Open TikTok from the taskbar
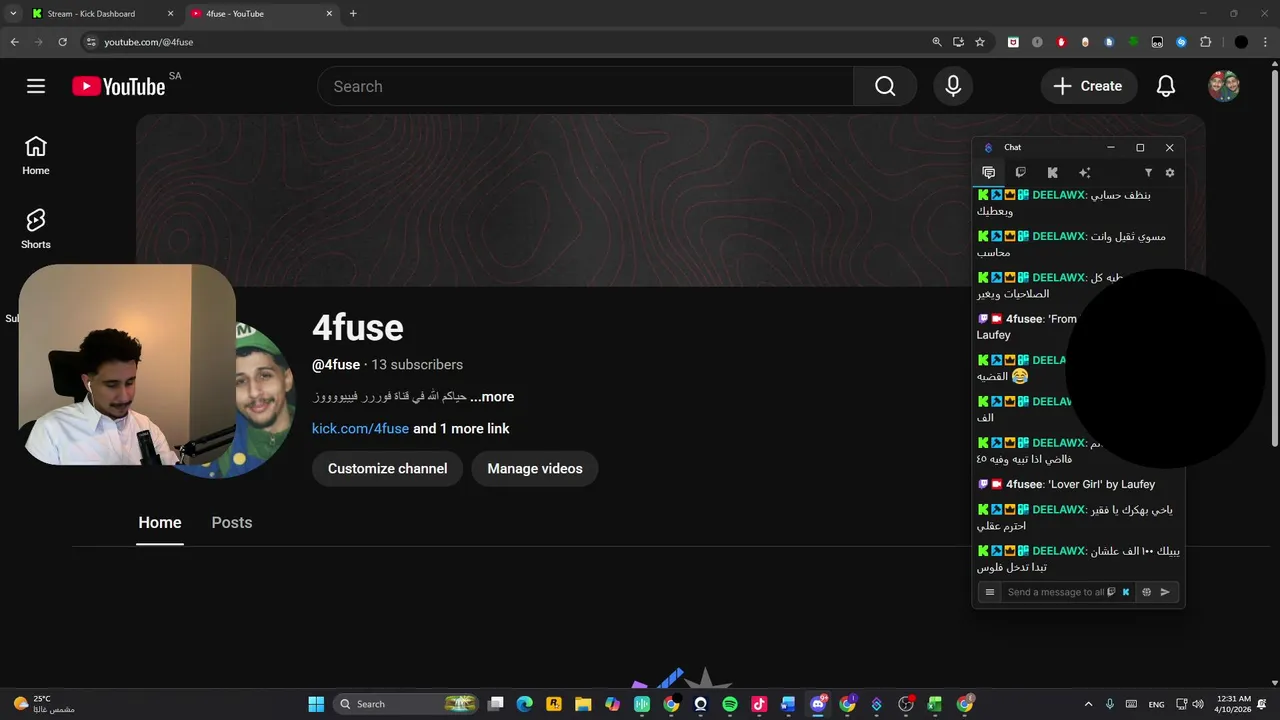 pos(759,704)
